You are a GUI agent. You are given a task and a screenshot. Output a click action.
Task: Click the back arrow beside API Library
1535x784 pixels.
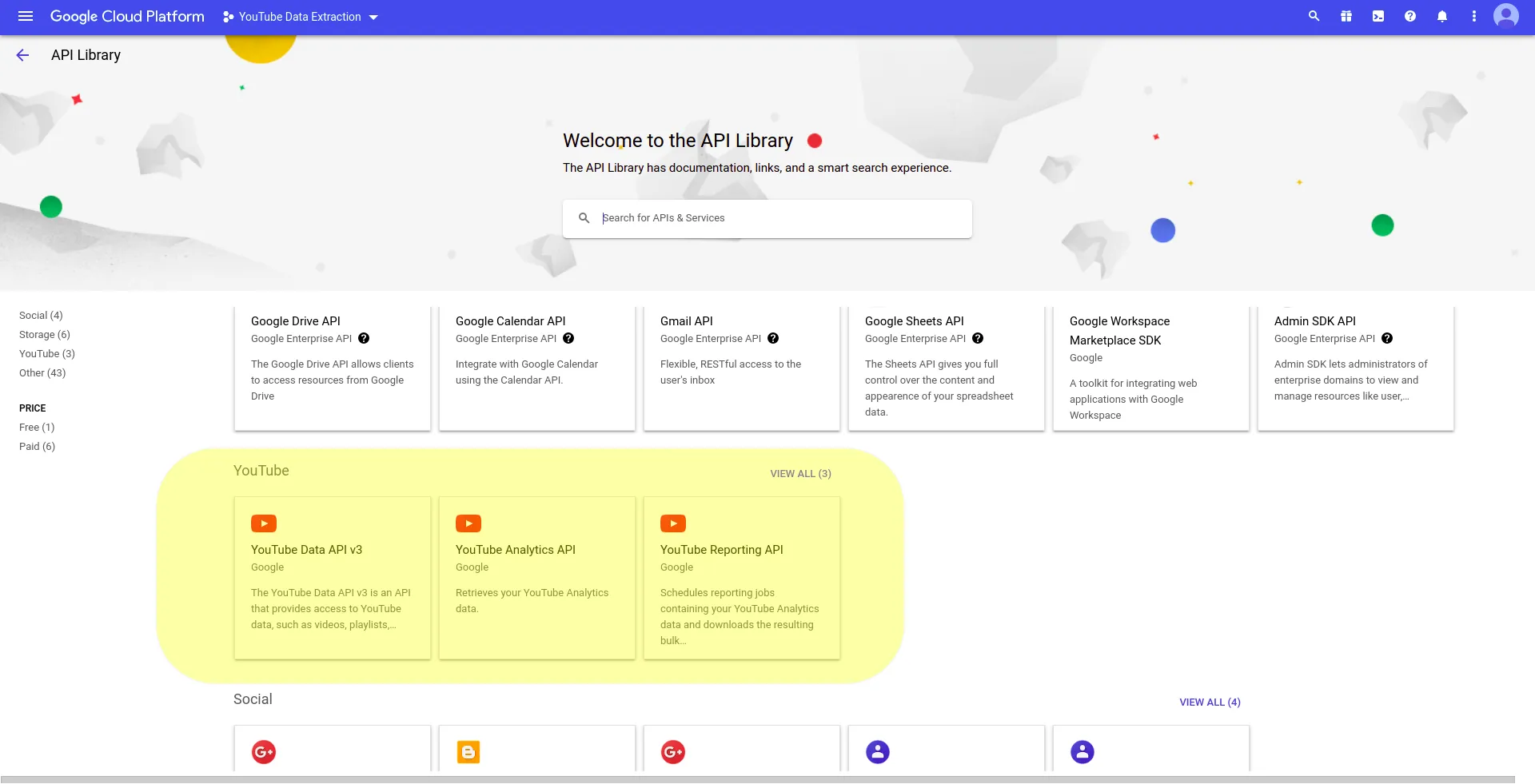coord(22,55)
